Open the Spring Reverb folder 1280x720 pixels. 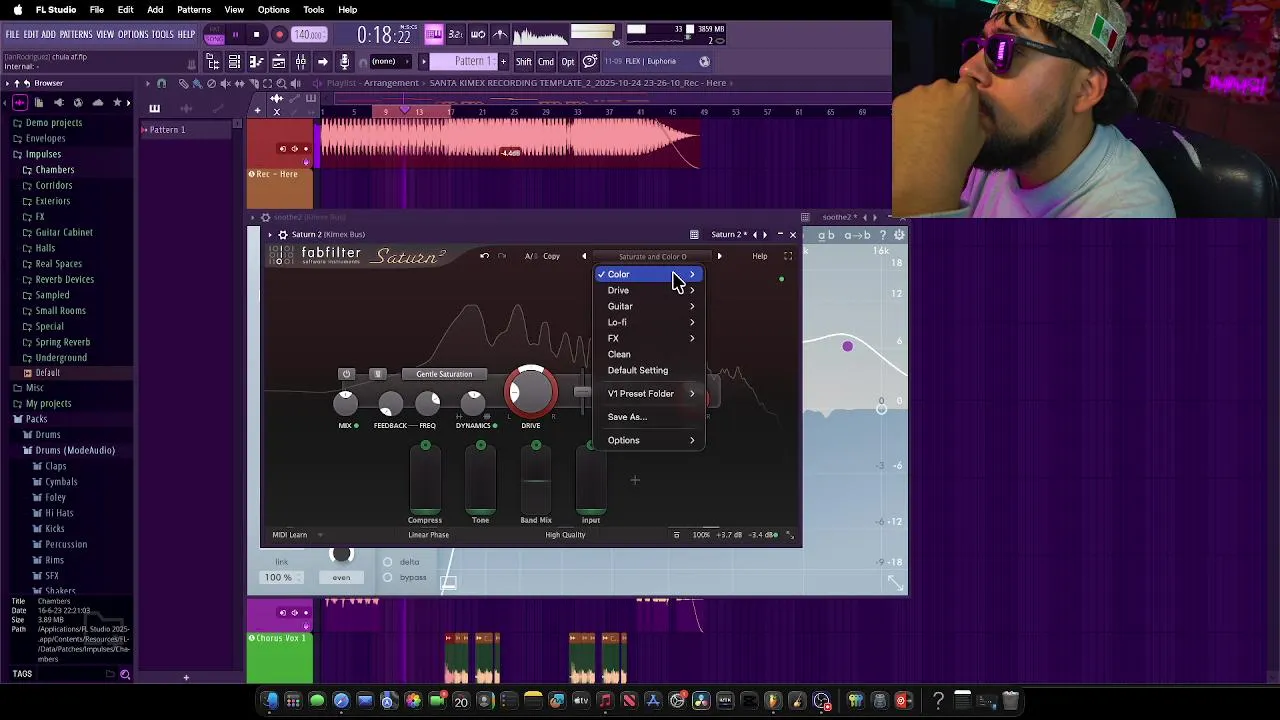click(x=62, y=342)
